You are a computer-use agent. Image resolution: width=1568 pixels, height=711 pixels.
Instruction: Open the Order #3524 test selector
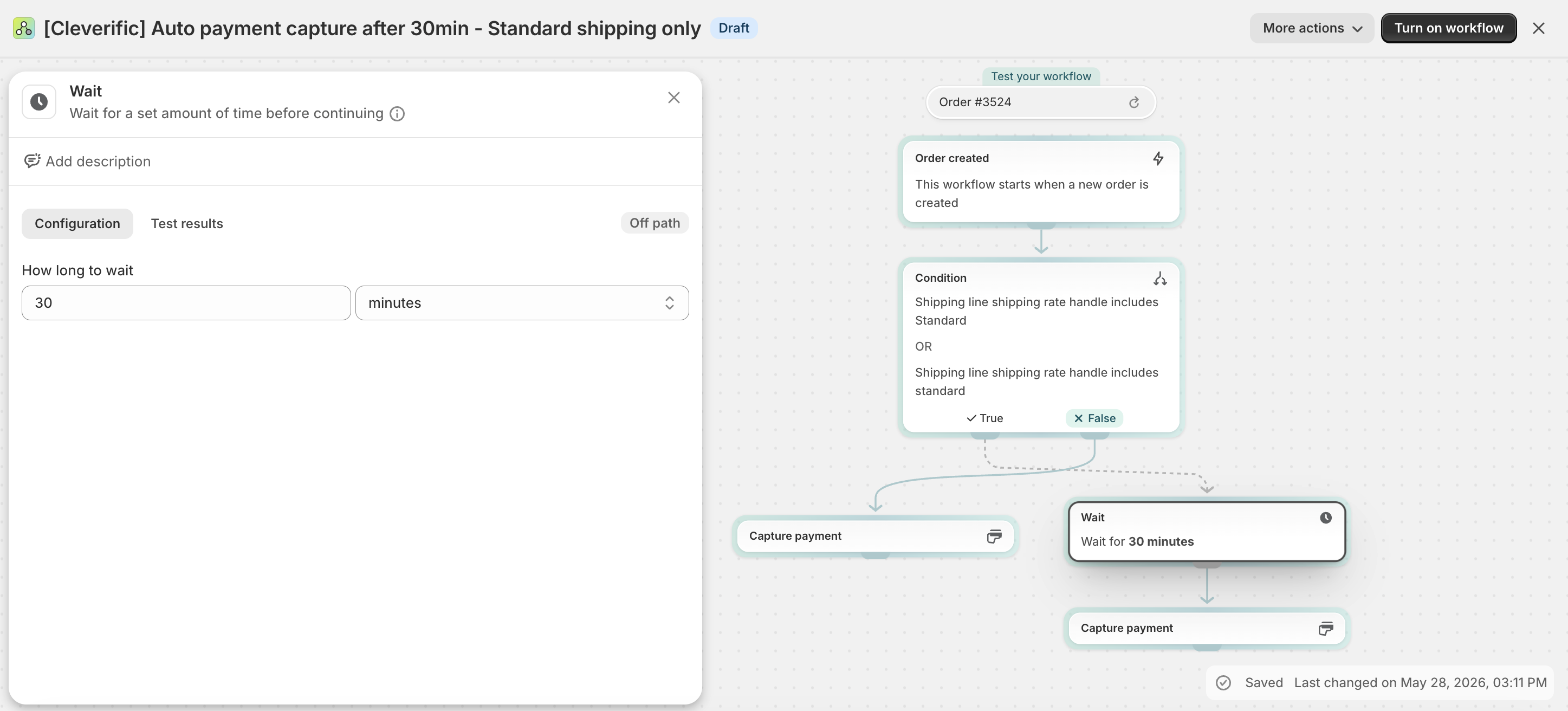1040,102
